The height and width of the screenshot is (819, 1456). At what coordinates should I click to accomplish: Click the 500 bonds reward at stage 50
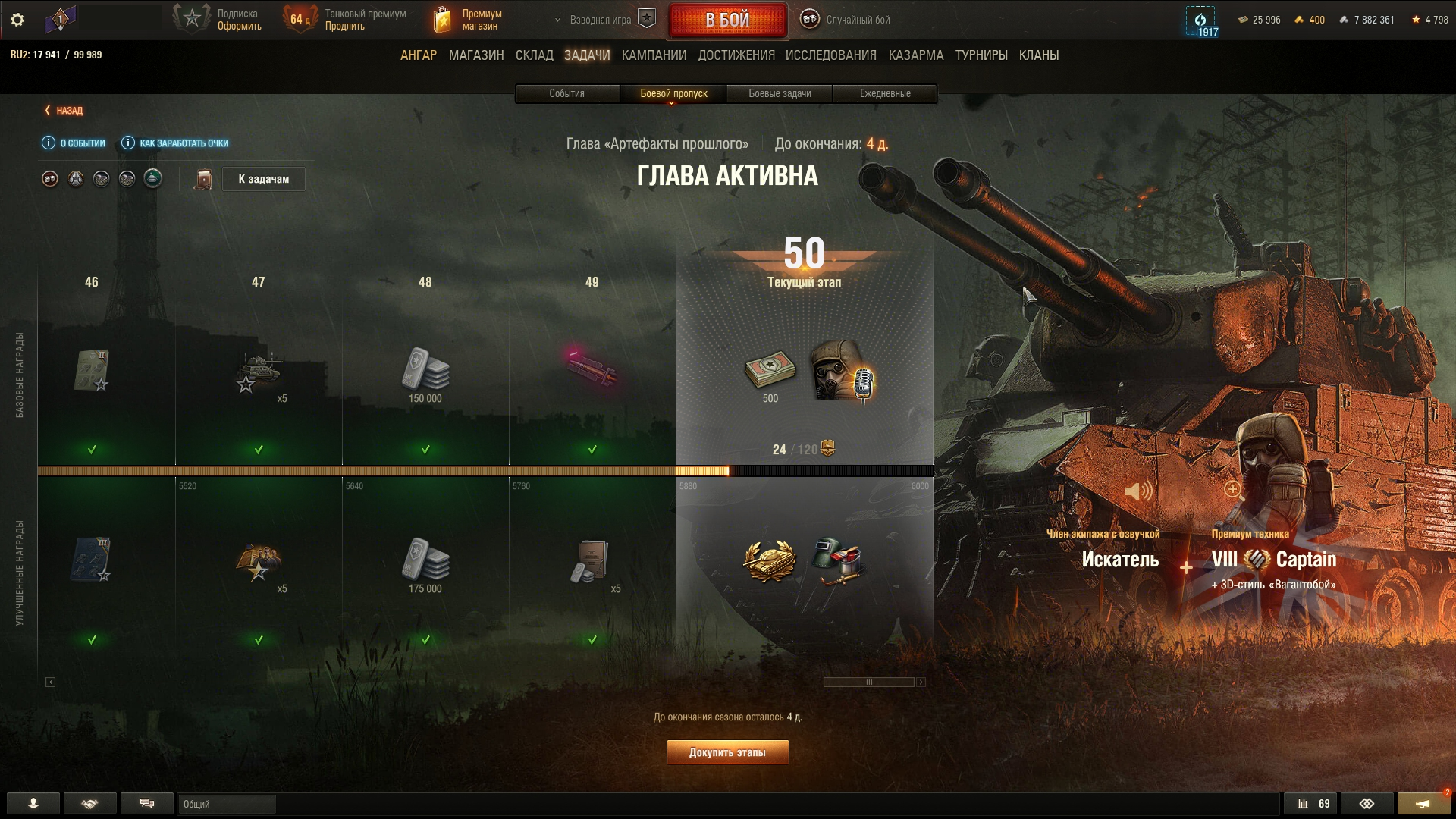pyautogui.click(x=770, y=375)
